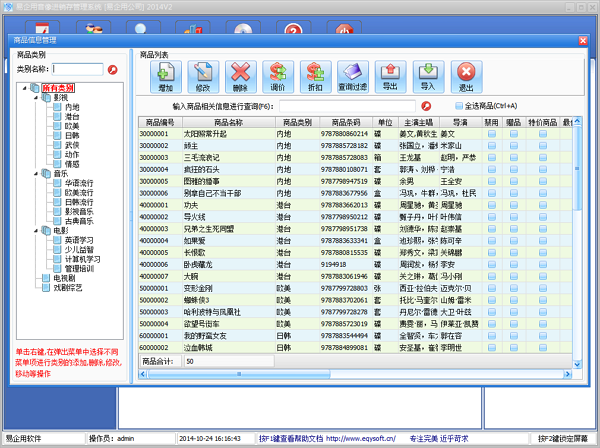This screenshot has height=448, width=600.
Task: Select the row for 变形金刚
Action: (355, 288)
